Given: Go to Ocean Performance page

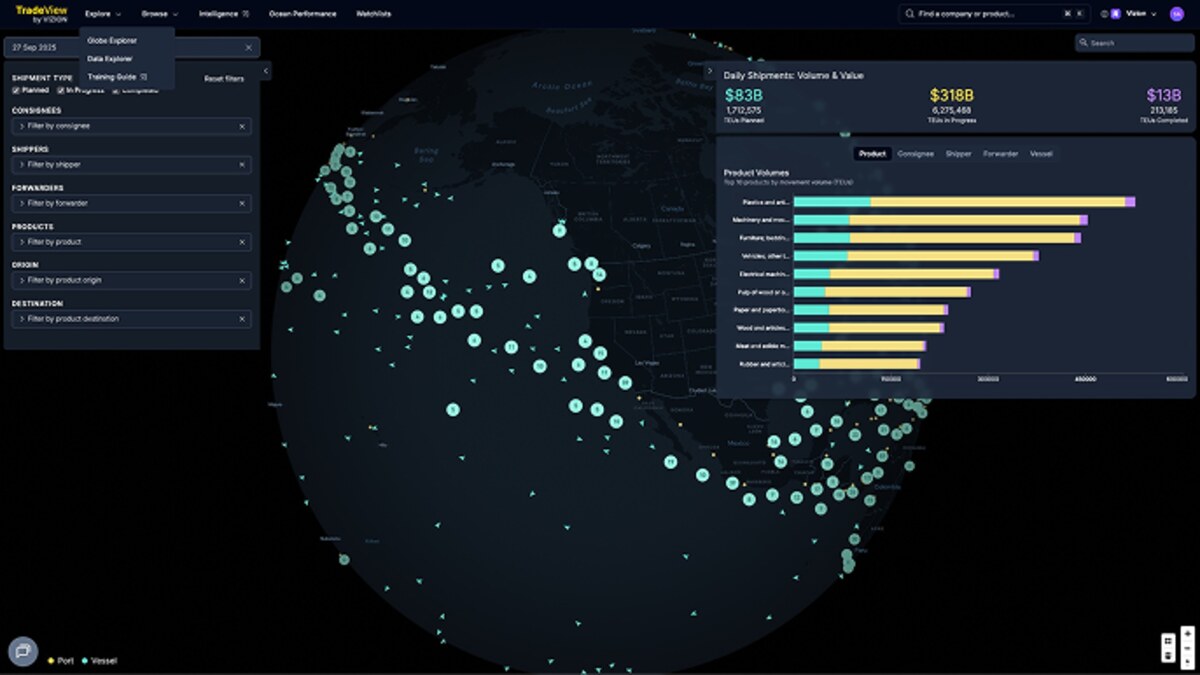Looking at the screenshot, I should coord(303,14).
